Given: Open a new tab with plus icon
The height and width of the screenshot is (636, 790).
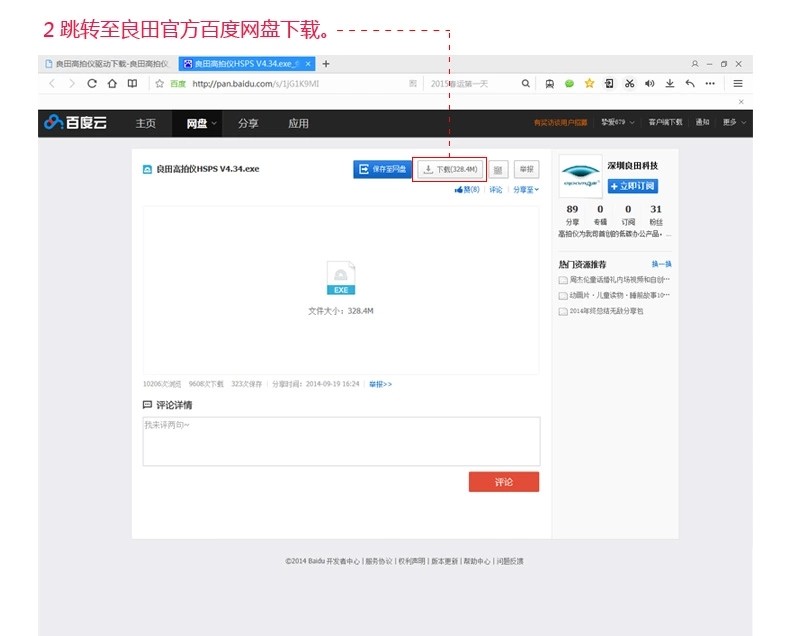Looking at the screenshot, I should [326, 64].
